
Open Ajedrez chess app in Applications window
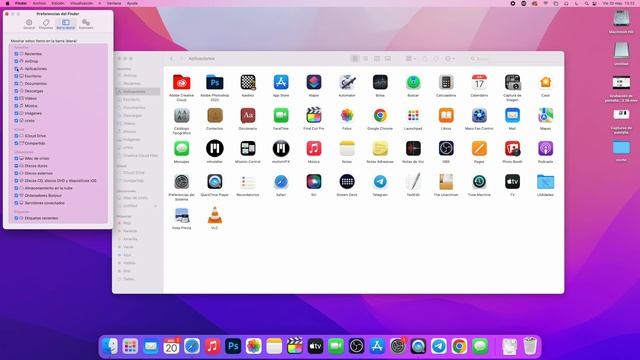(248, 82)
